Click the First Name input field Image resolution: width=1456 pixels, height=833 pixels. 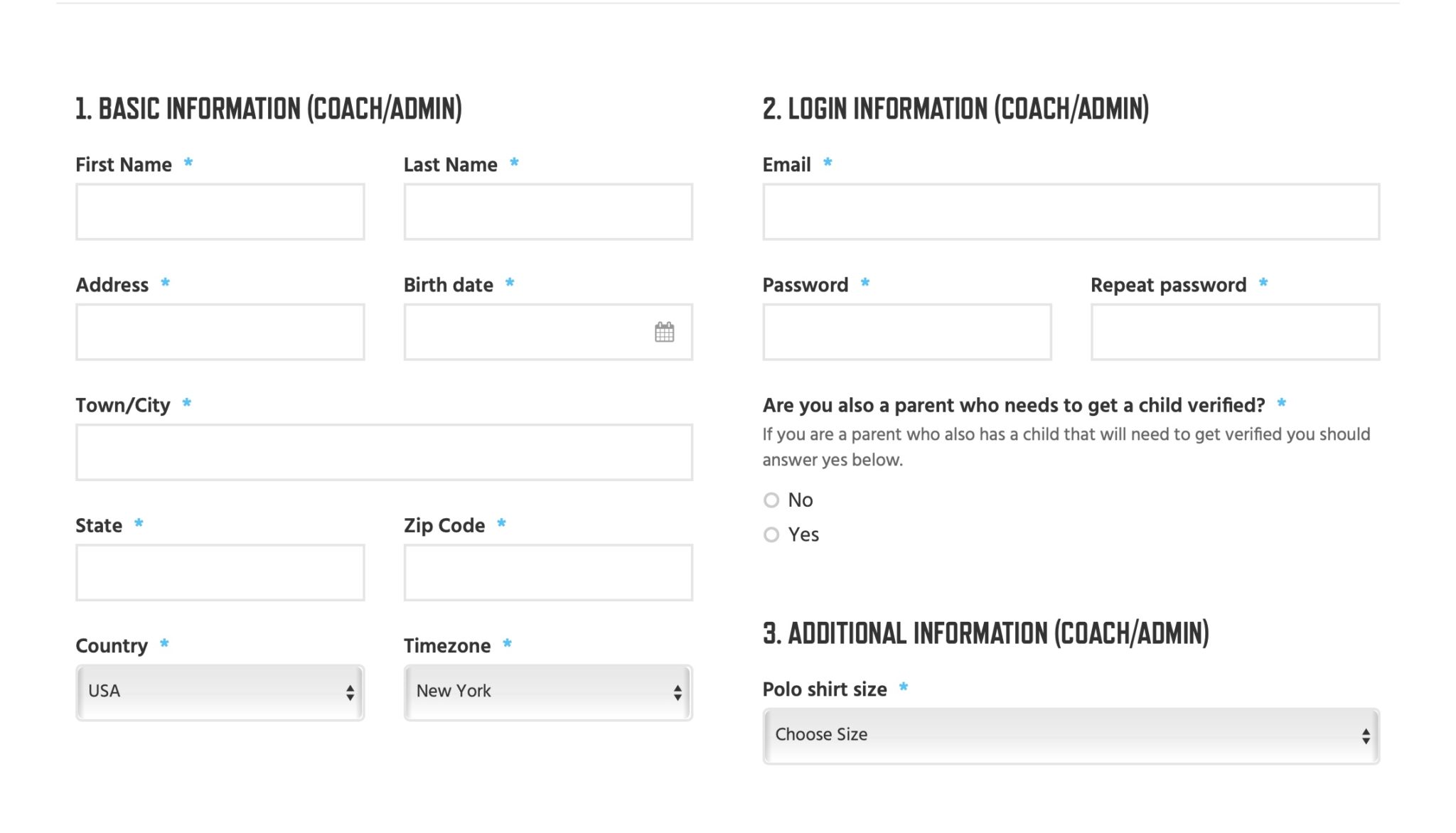[x=220, y=212]
